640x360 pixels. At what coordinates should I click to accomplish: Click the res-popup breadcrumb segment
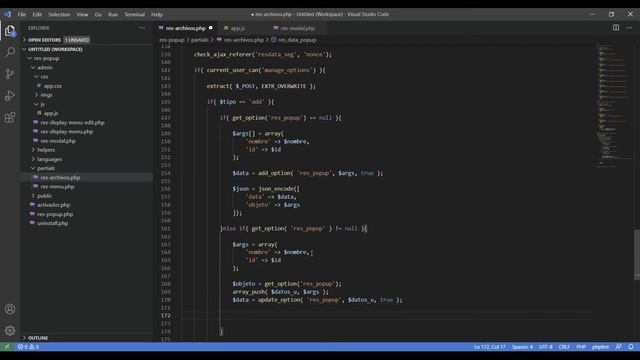[172, 40]
